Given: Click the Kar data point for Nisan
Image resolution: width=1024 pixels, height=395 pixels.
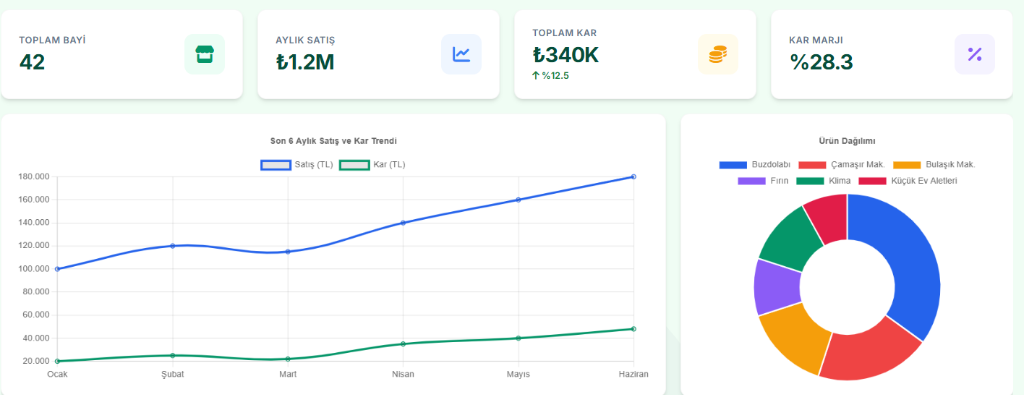Looking at the screenshot, I should click(403, 344).
